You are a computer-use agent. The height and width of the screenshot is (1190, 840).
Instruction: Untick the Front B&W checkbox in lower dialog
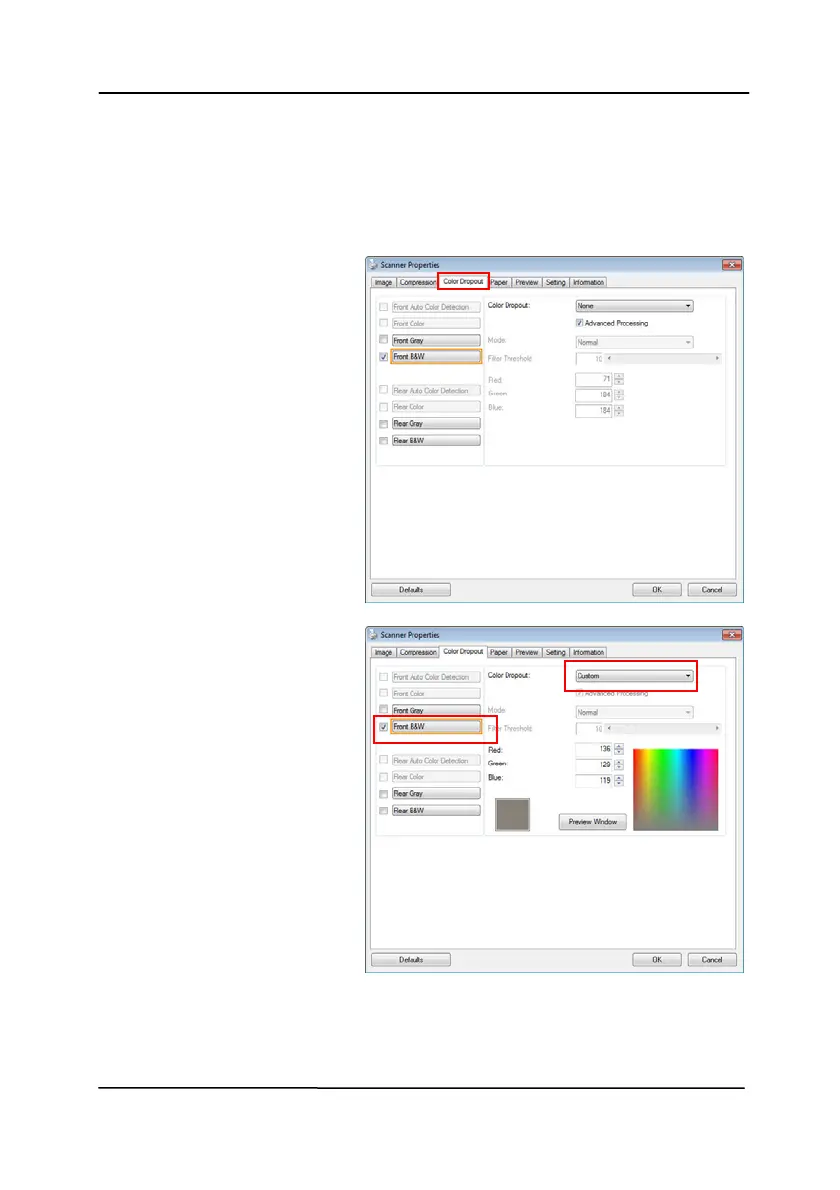point(383,726)
